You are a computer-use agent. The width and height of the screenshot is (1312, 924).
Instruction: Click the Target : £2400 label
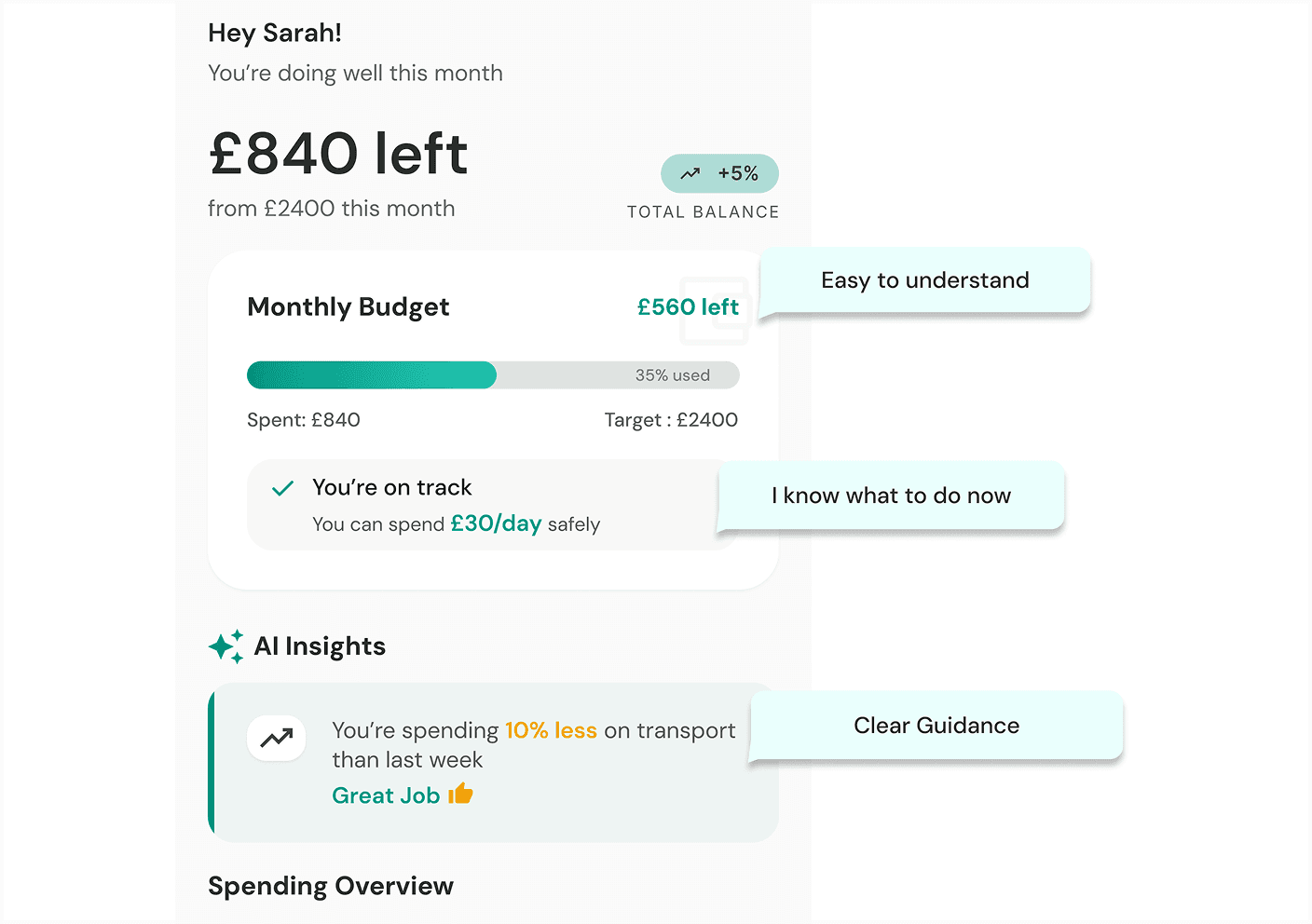point(671,420)
